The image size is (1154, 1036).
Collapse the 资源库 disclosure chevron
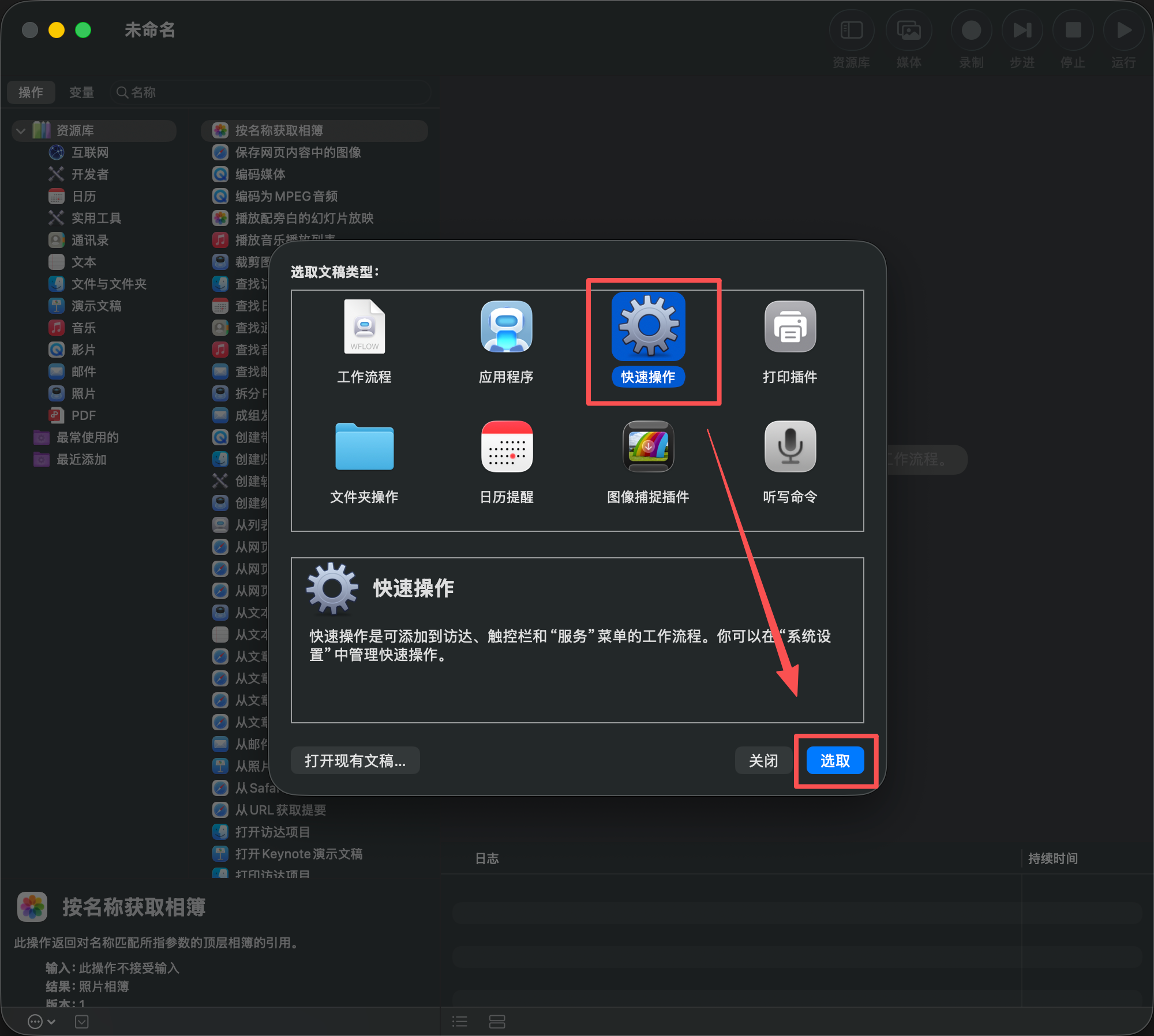click(x=21, y=131)
